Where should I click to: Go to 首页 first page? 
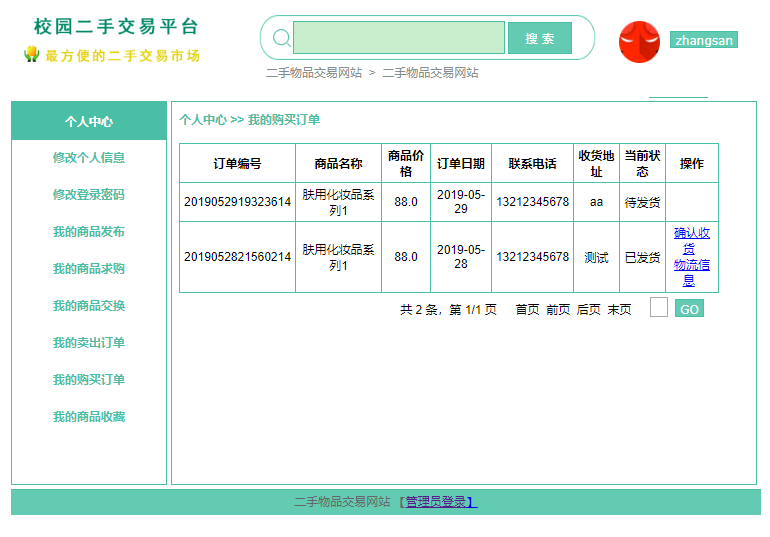point(527,309)
